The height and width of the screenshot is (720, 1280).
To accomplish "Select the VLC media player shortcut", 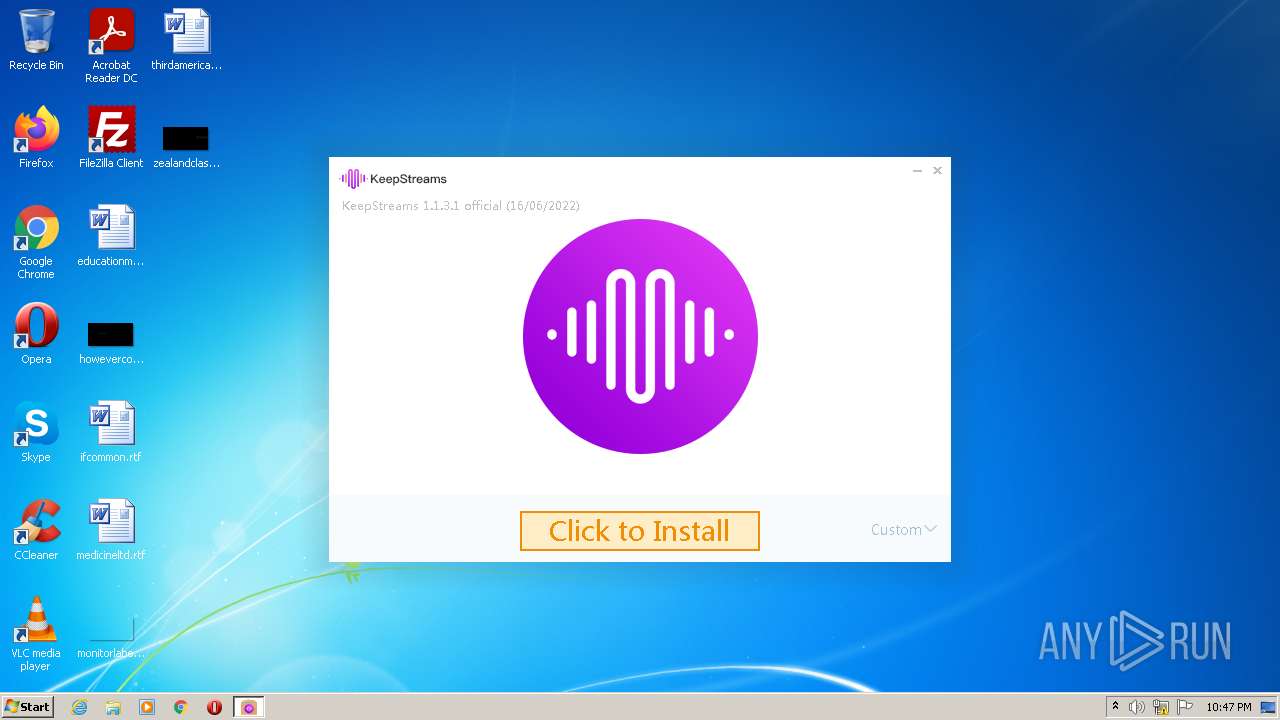I will pos(36,634).
